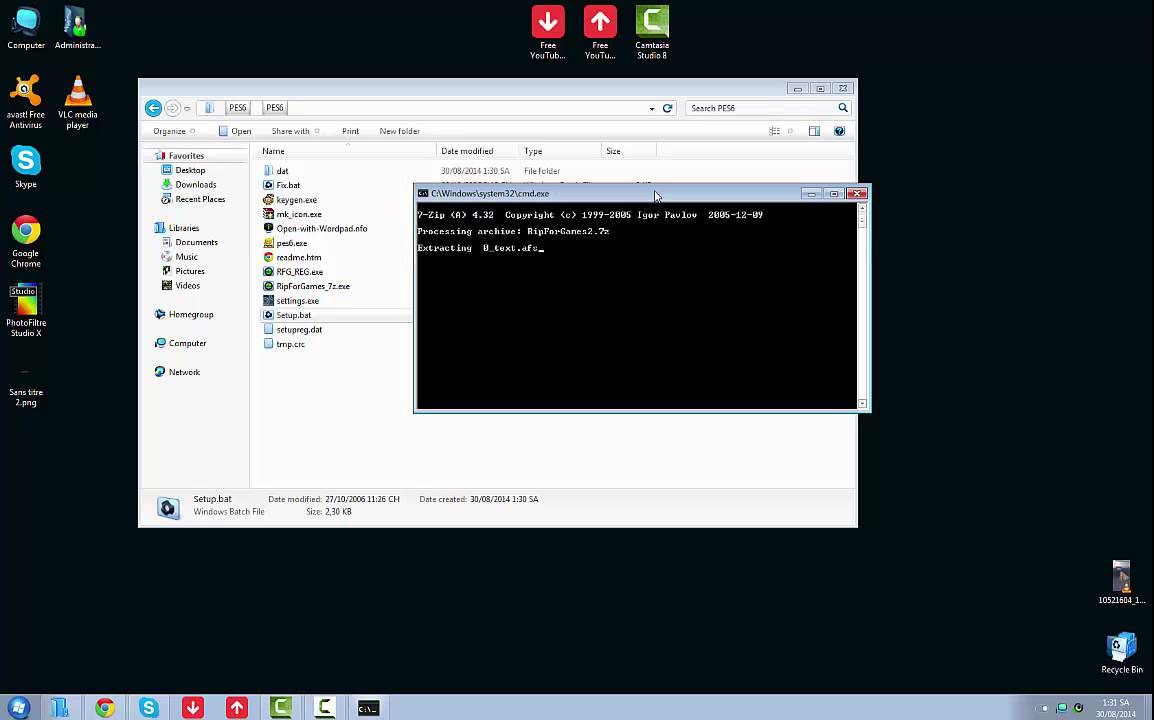Click the Chrome taskbar icon
1154x720 pixels.
[x=105, y=707]
